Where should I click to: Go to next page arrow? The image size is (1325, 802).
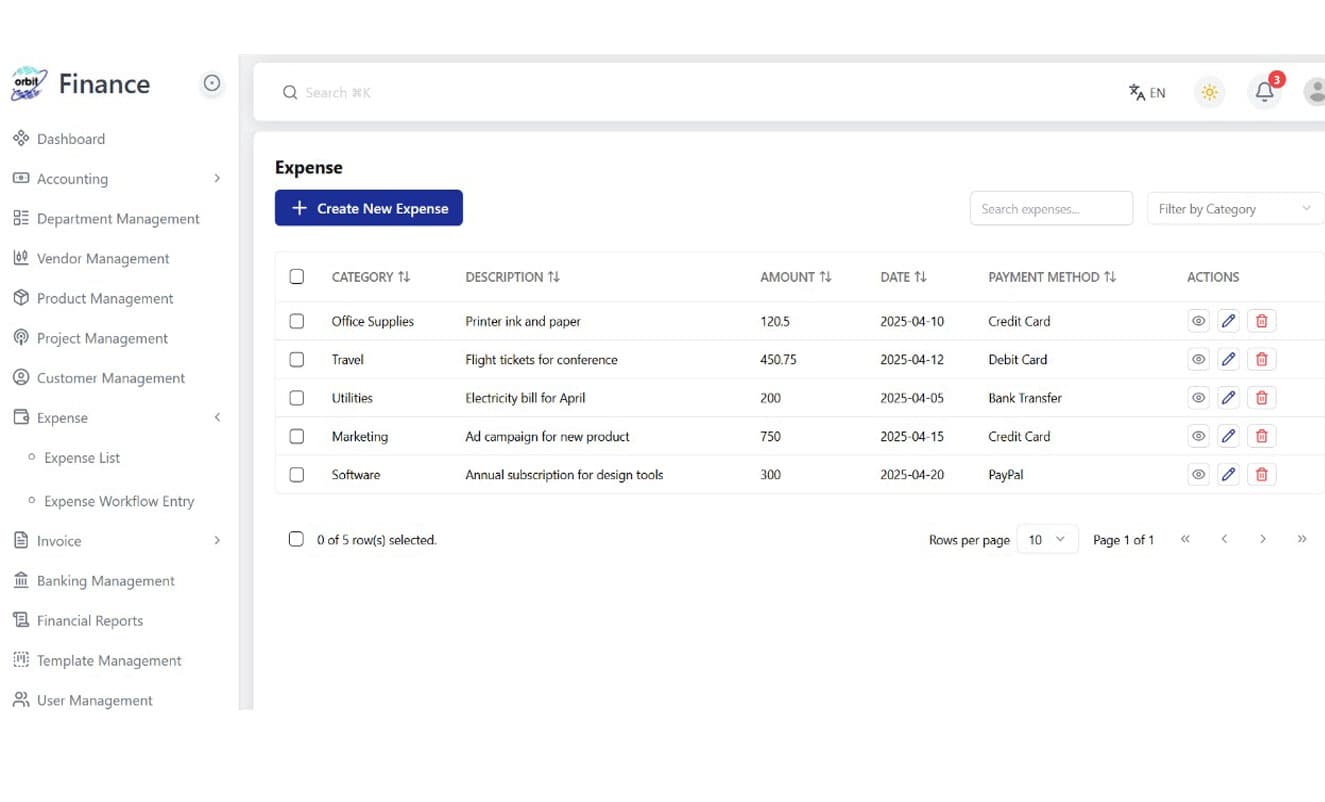tap(1263, 539)
